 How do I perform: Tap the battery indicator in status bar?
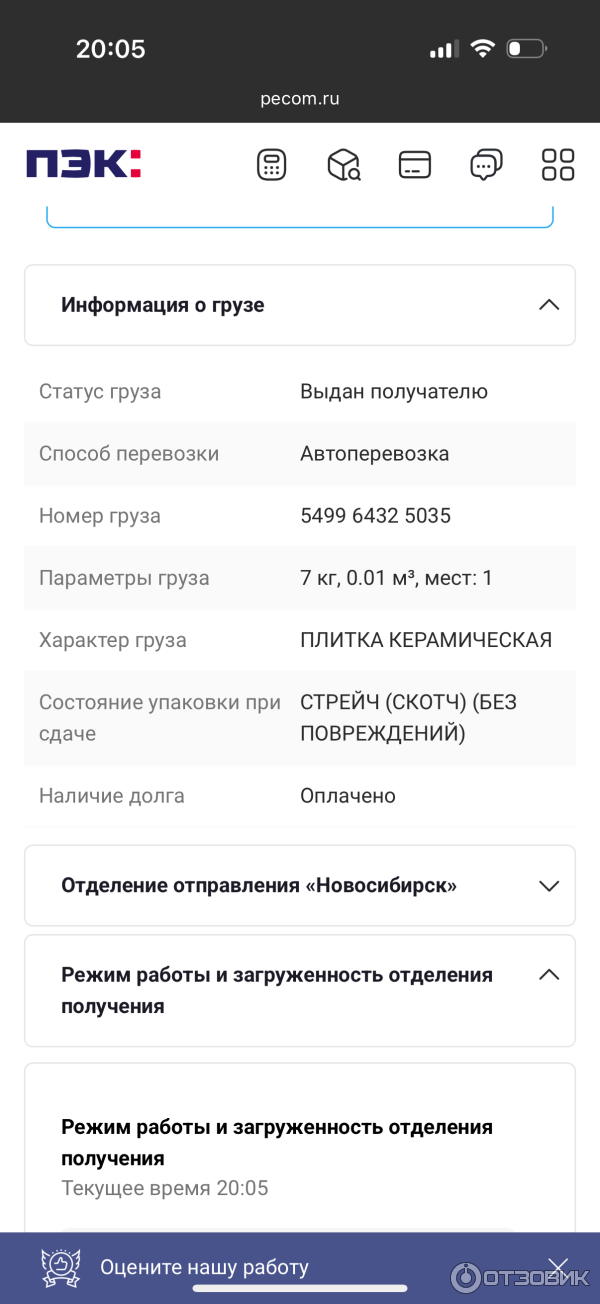(525, 48)
